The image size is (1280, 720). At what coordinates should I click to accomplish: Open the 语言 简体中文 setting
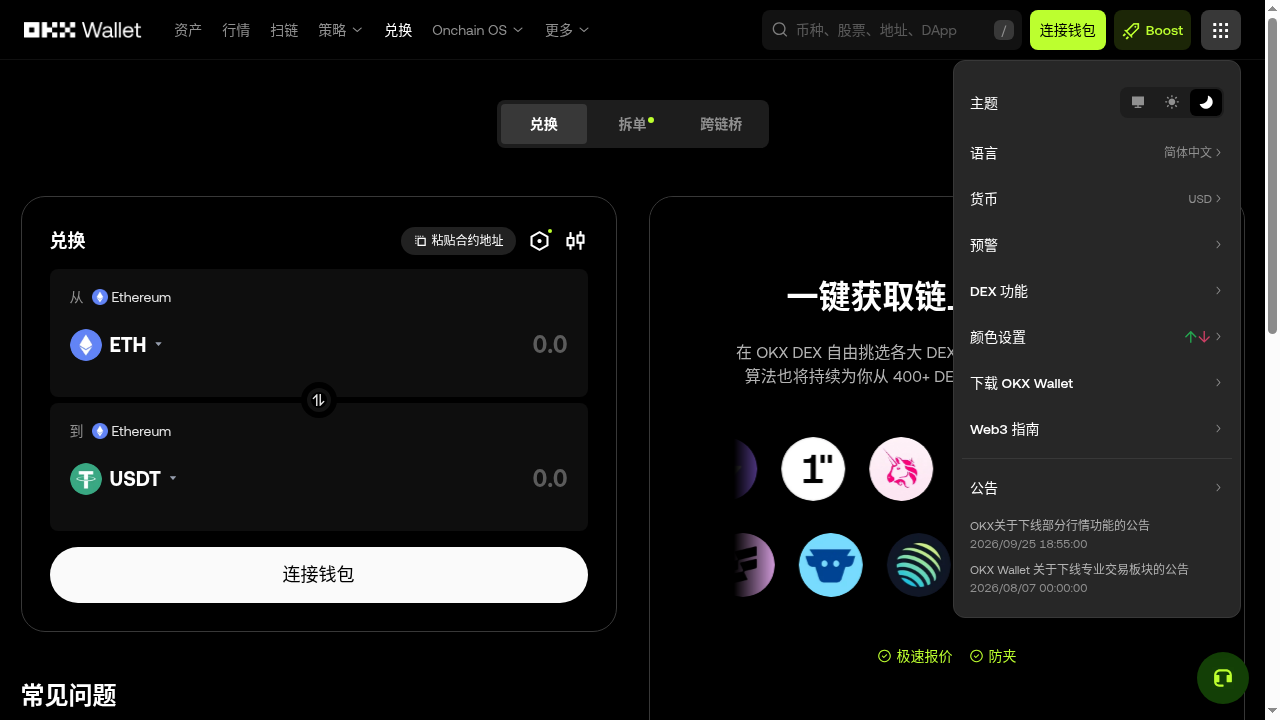click(1097, 153)
